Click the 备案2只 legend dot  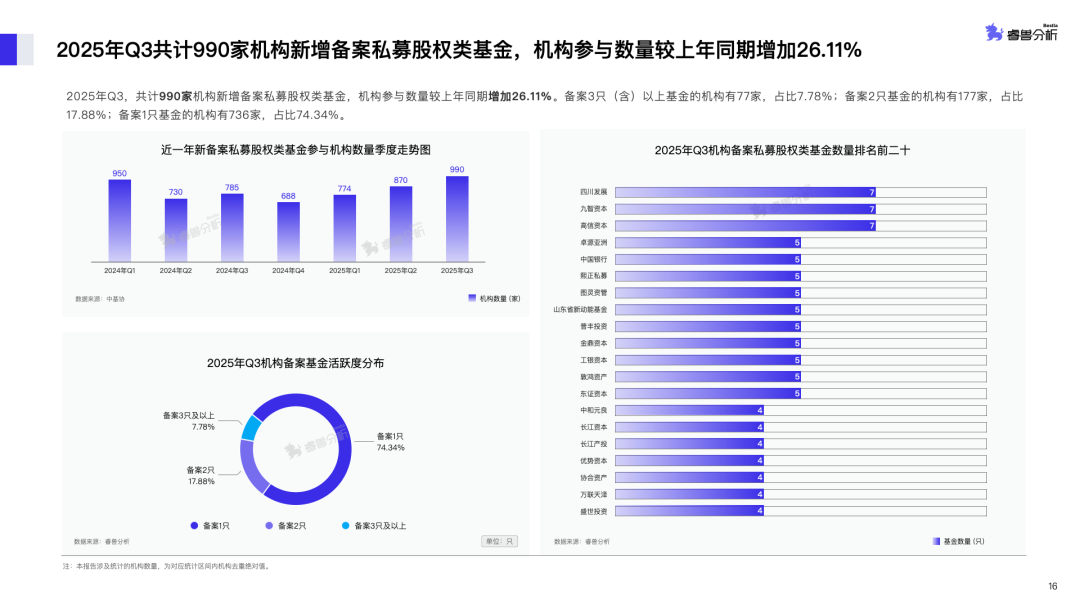click(269, 525)
